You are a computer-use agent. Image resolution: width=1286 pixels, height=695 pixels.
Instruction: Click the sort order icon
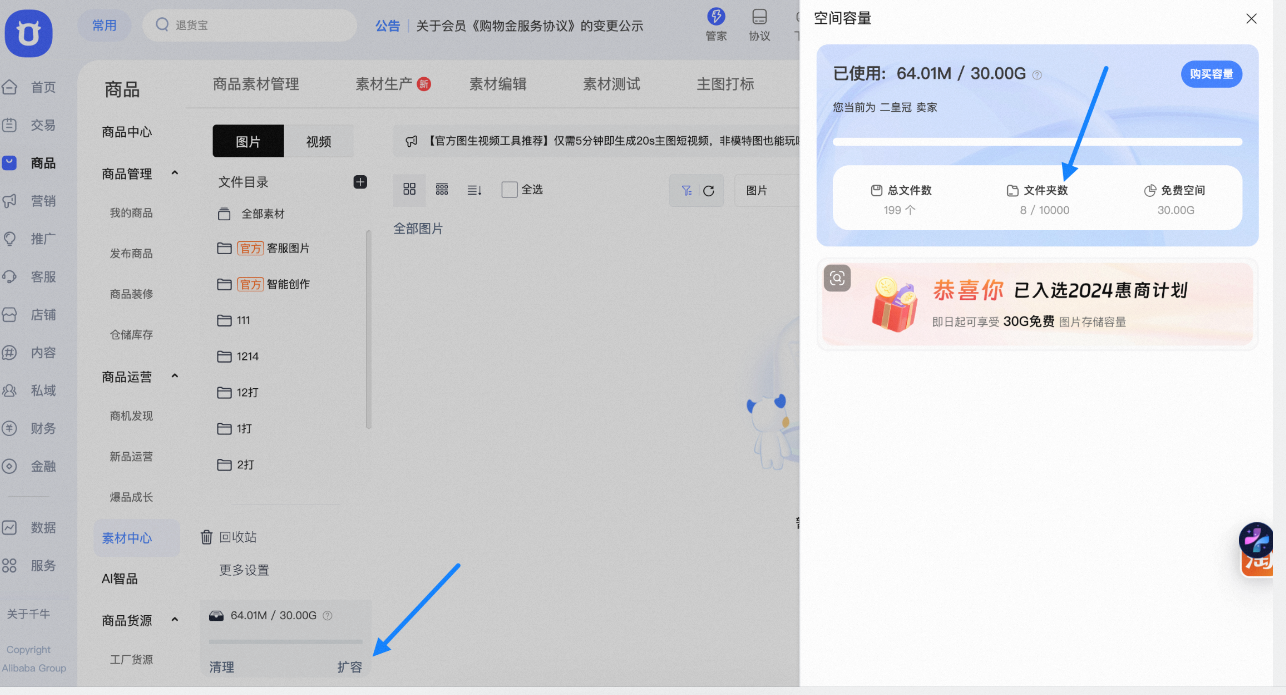tap(475, 189)
